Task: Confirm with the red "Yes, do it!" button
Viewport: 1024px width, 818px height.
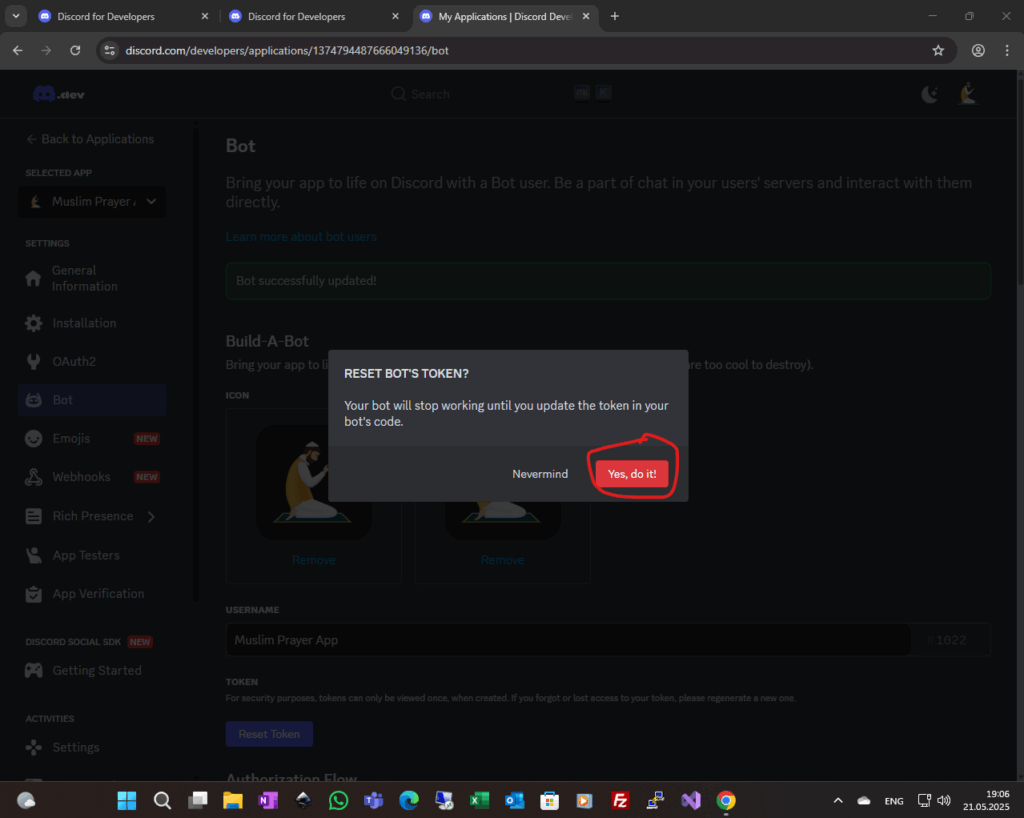Action: (x=632, y=474)
